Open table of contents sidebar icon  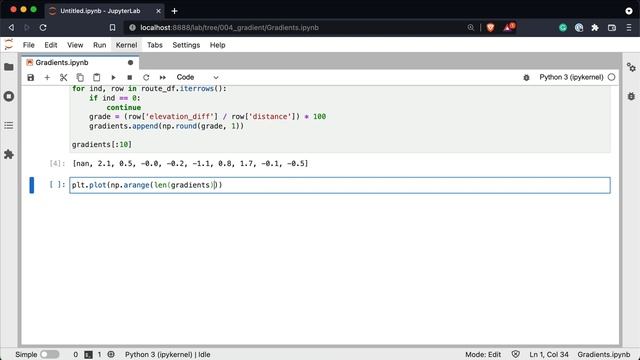pos(9,125)
